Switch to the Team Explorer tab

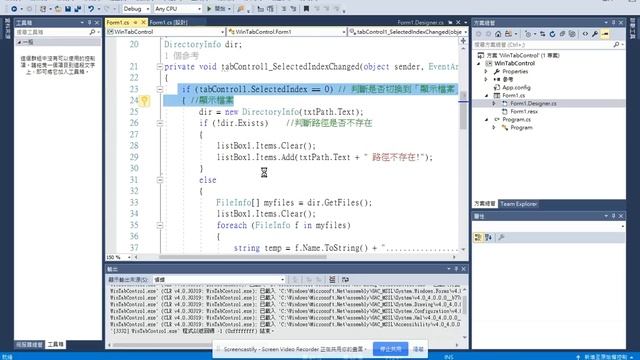click(518, 204)
